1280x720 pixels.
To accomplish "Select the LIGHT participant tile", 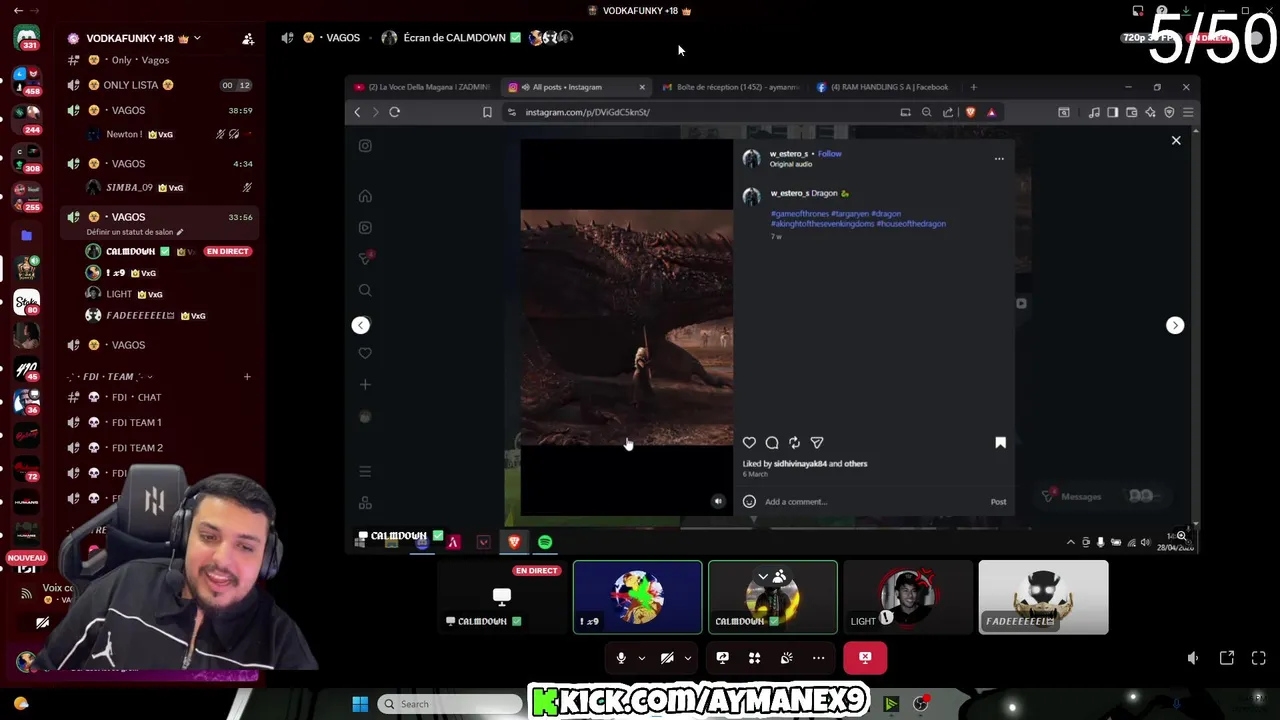I will point(908,597).
